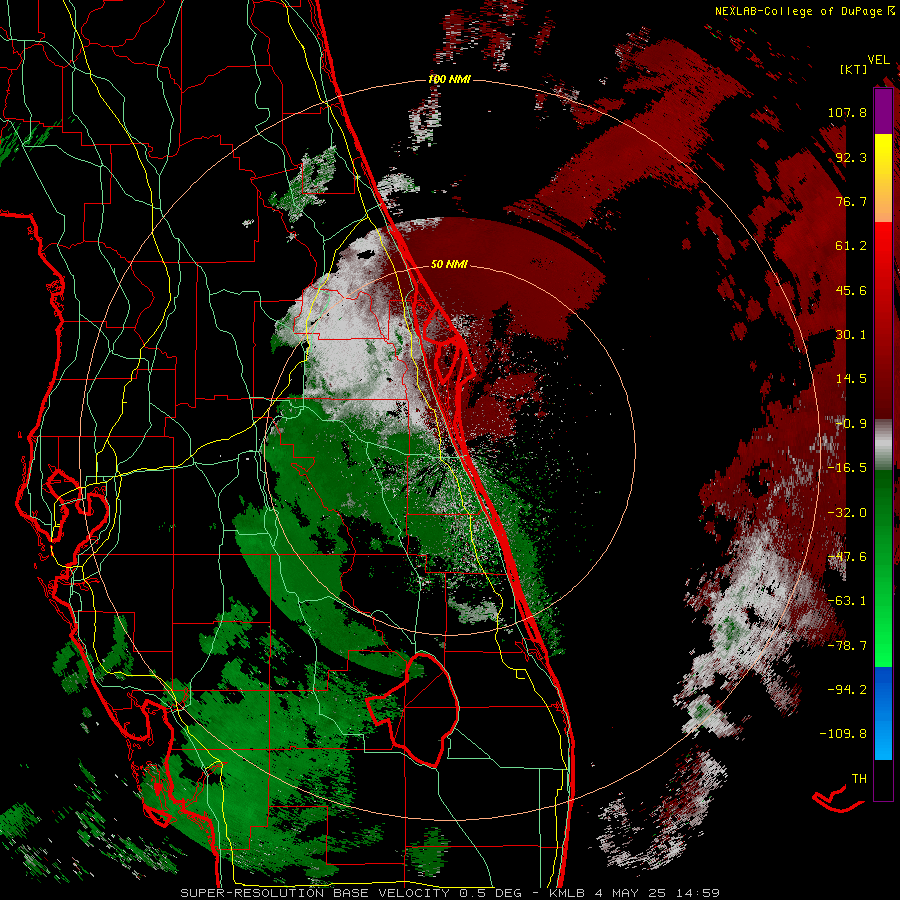Click the [KT] units label
The width and height of the screenshot is (900, 900).
(854, 69)
